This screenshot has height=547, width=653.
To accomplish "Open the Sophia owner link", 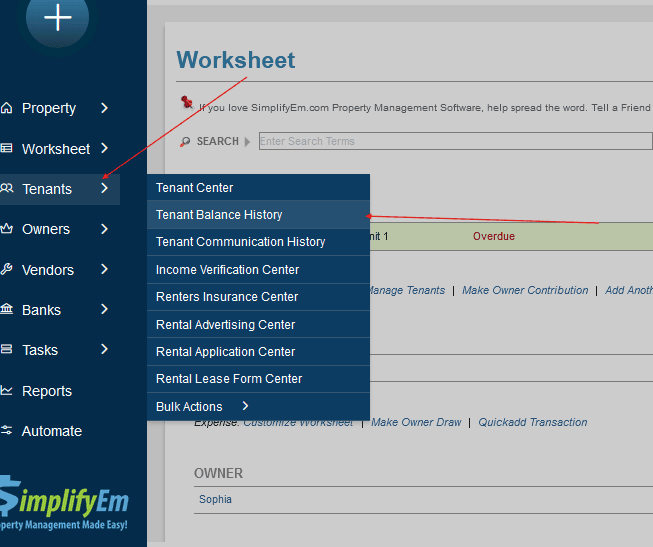I will [x=215, y=499].
